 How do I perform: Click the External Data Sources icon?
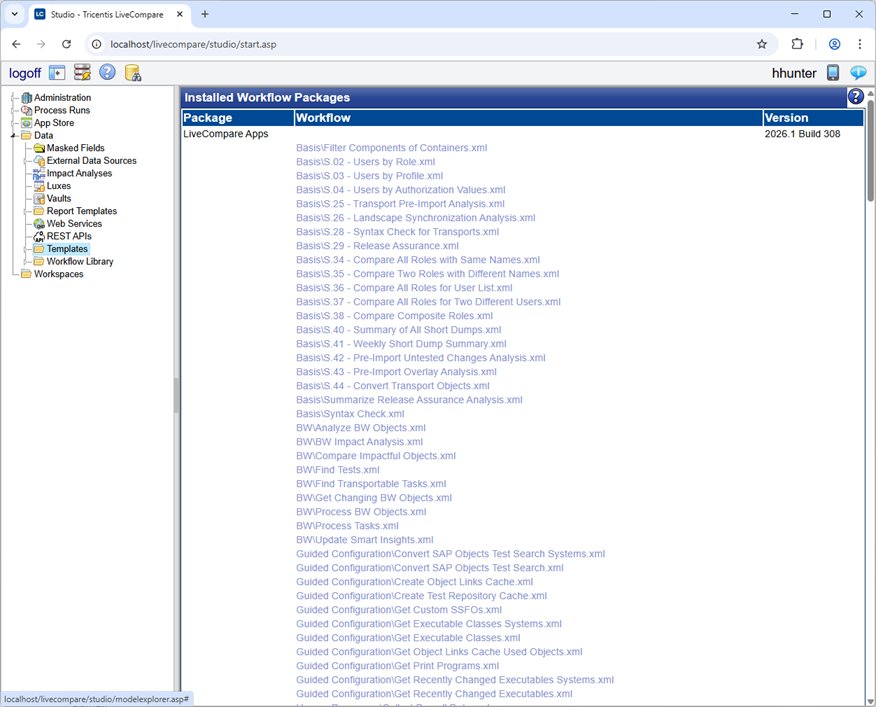click(x=39, y=161)
